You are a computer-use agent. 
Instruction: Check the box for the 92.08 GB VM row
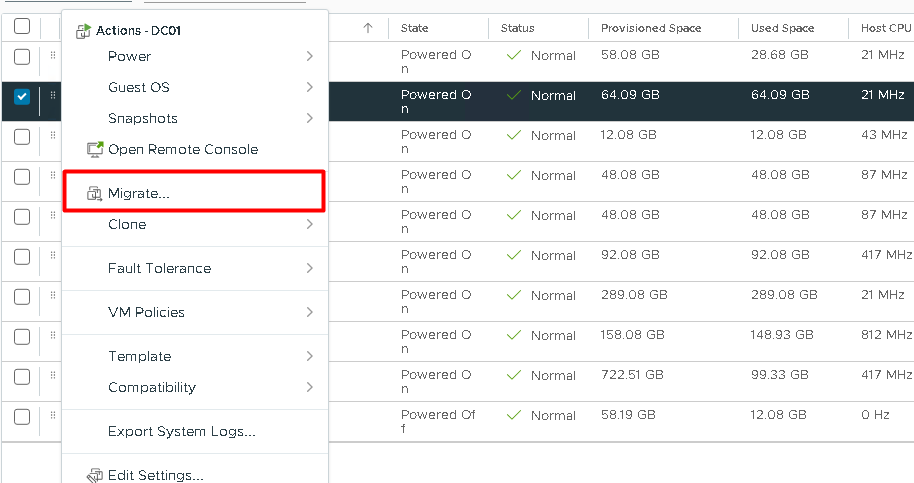(x=22, y=256)
